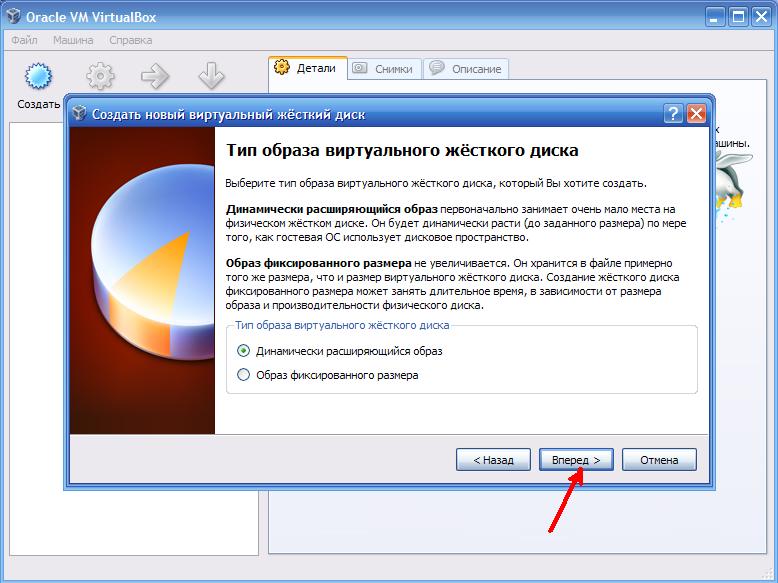Switch to the Детали tab
778x583 pixels.
tap(308, 68)
